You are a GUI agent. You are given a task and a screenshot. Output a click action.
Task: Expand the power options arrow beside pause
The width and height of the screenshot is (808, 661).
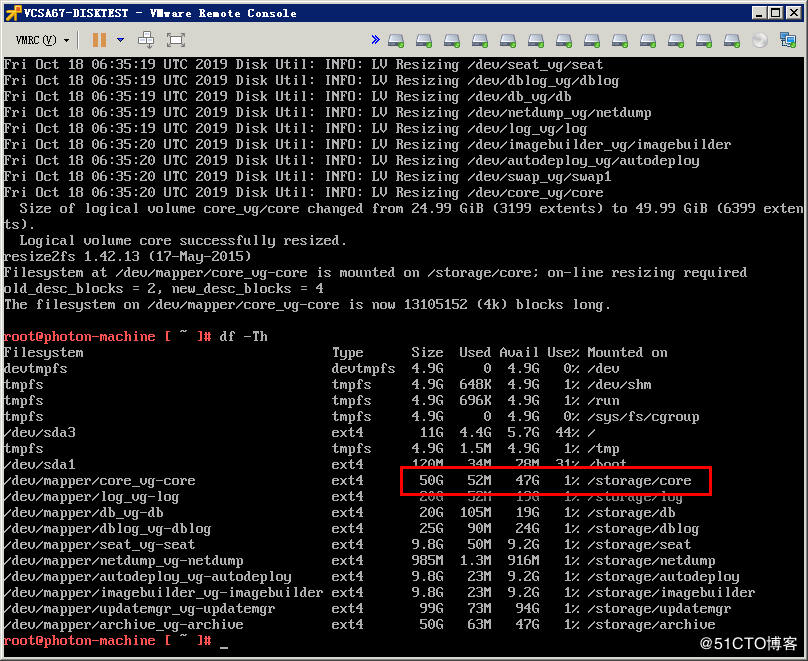pos(121,40)
